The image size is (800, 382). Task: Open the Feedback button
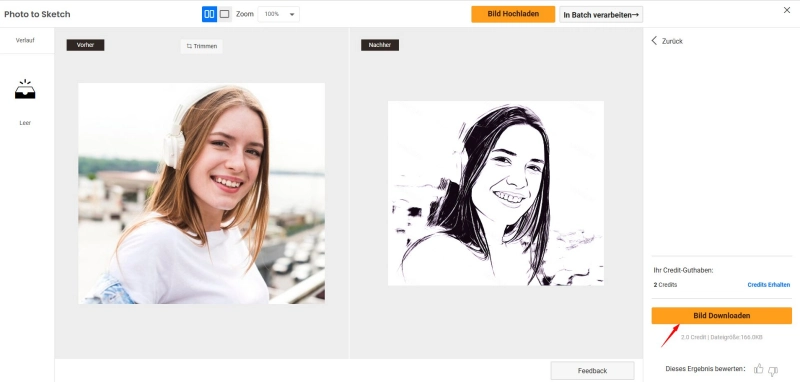[x=592, y=371]
